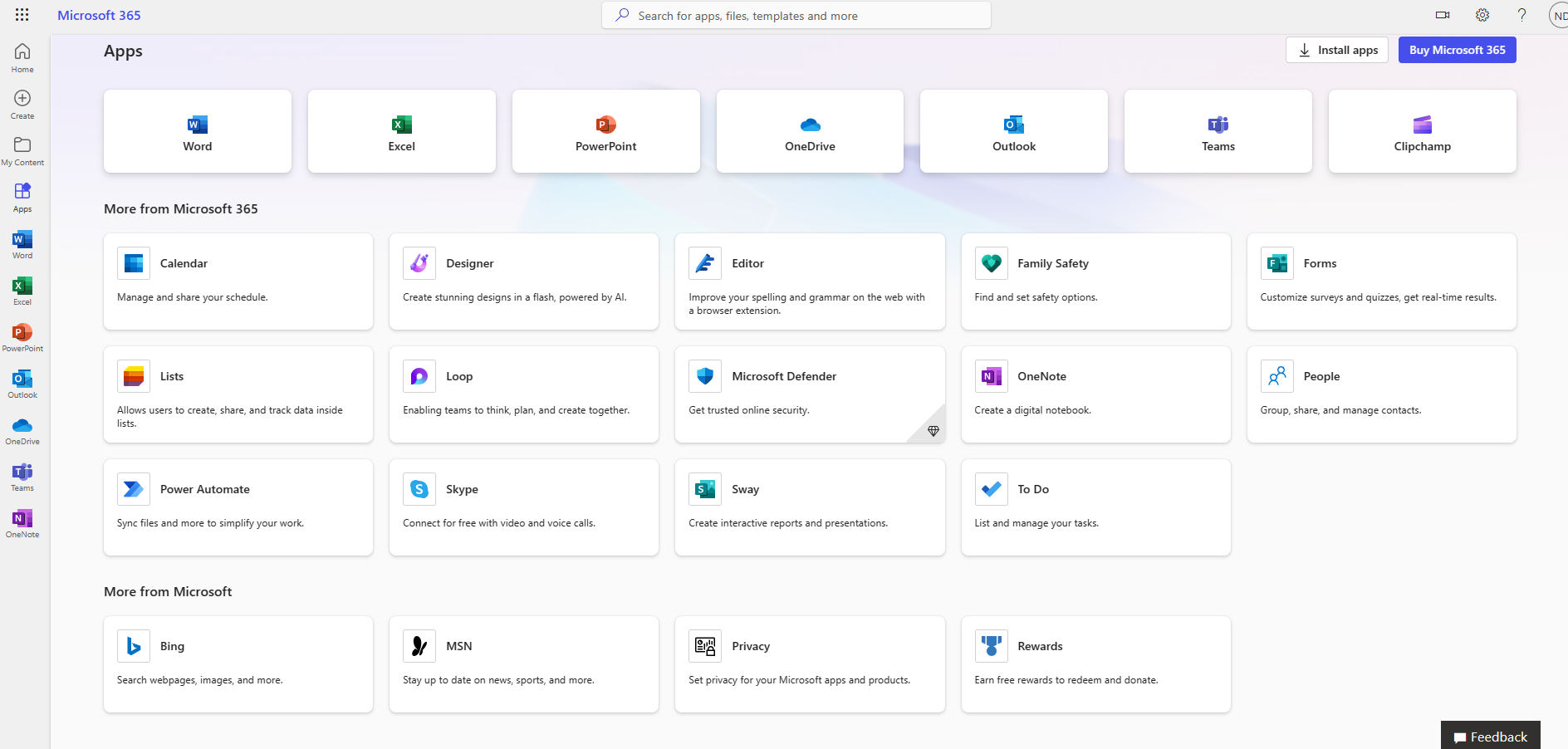
Task: Click the Designer app icon
Action: tap(419, 263)
